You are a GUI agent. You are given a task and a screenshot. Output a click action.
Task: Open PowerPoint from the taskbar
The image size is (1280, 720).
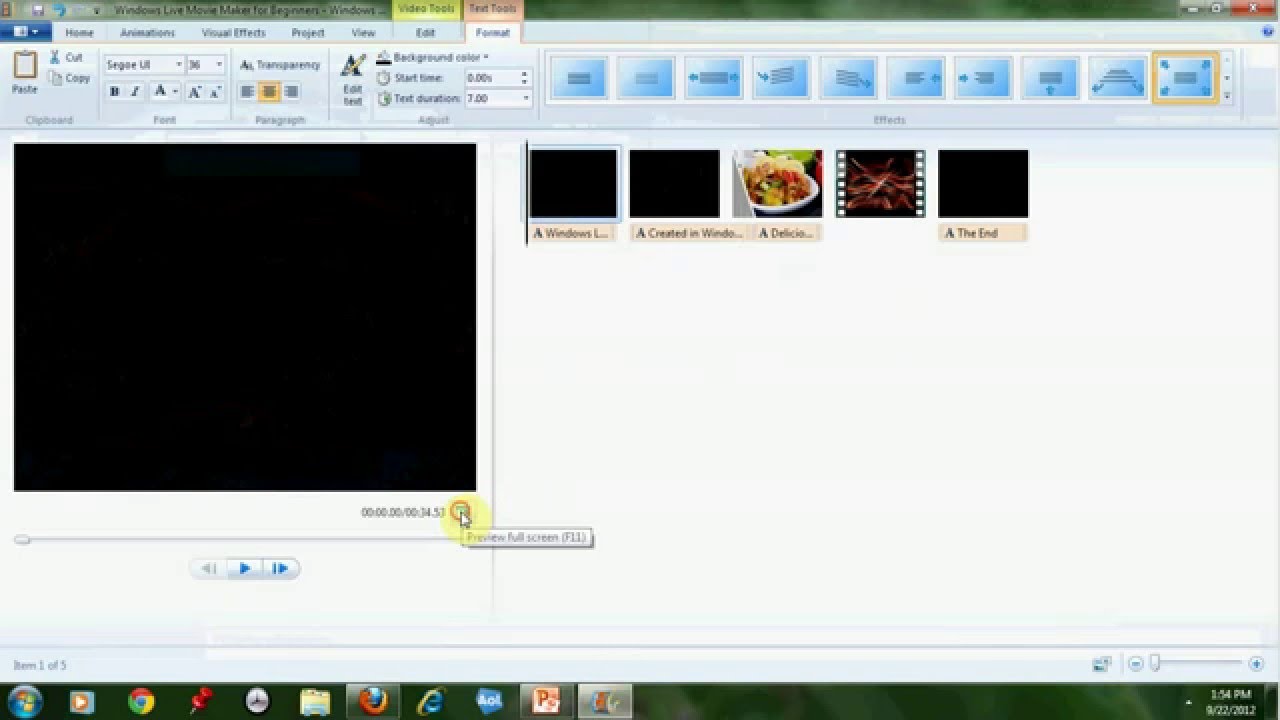coord(546,701)
